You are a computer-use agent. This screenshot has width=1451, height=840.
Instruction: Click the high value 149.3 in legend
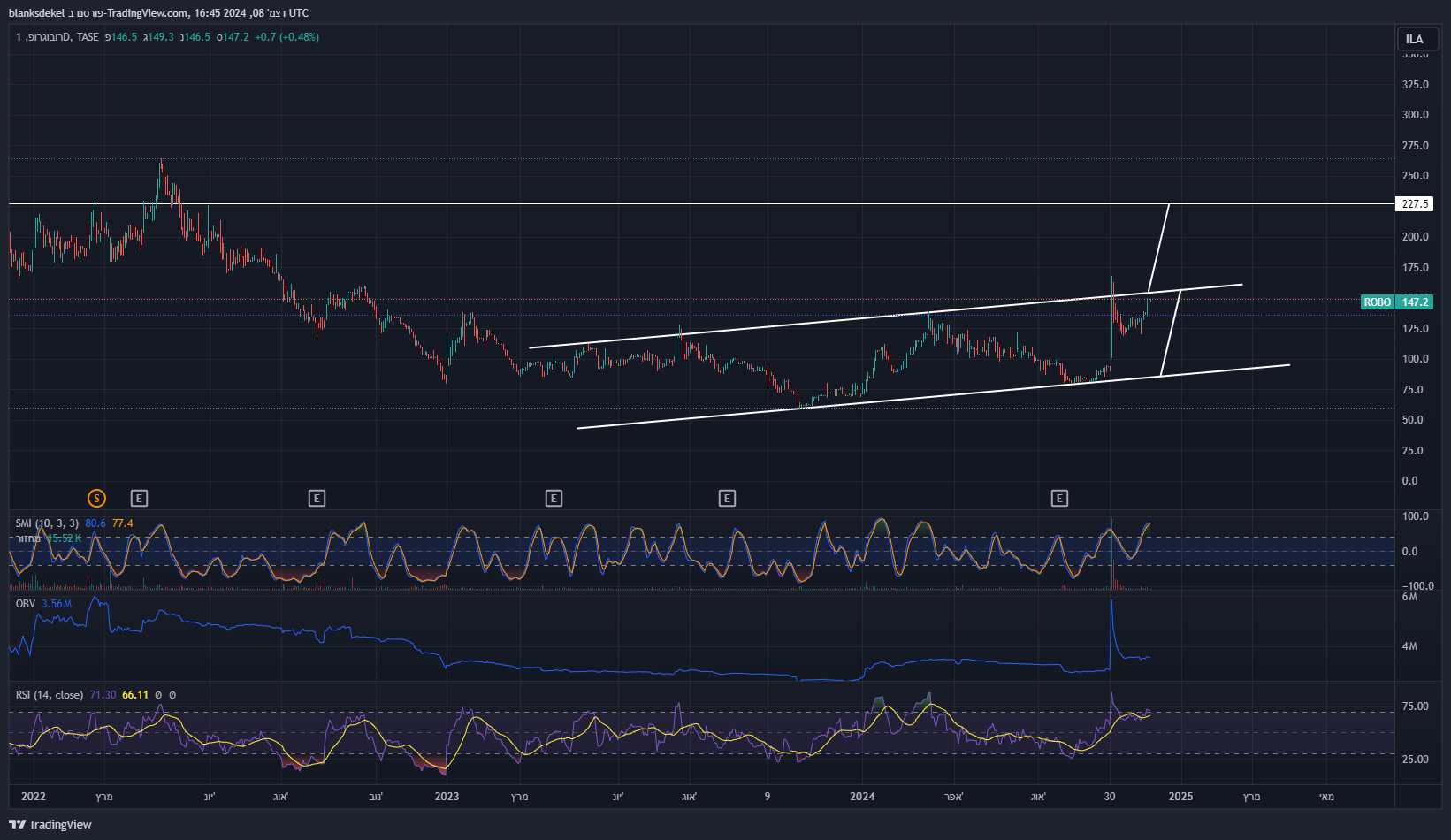point(161,37)
